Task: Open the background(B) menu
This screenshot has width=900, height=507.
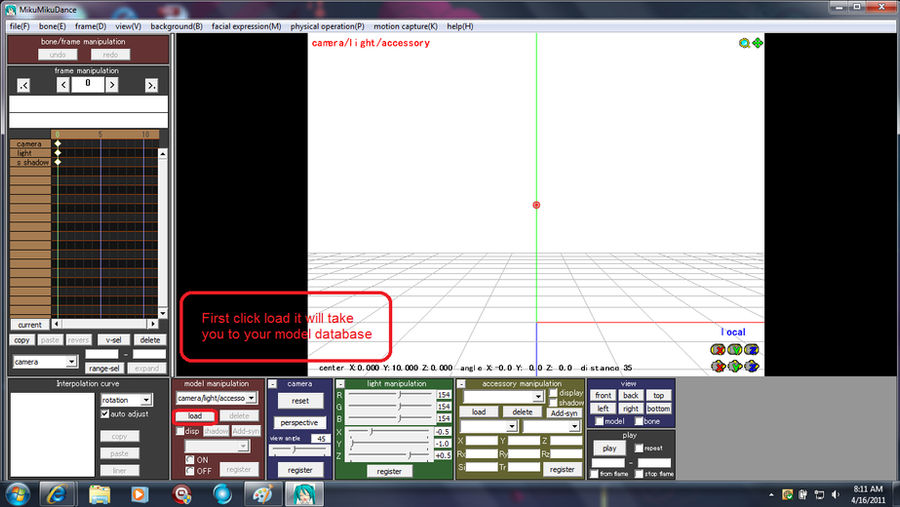Action: tap(176, 26)
